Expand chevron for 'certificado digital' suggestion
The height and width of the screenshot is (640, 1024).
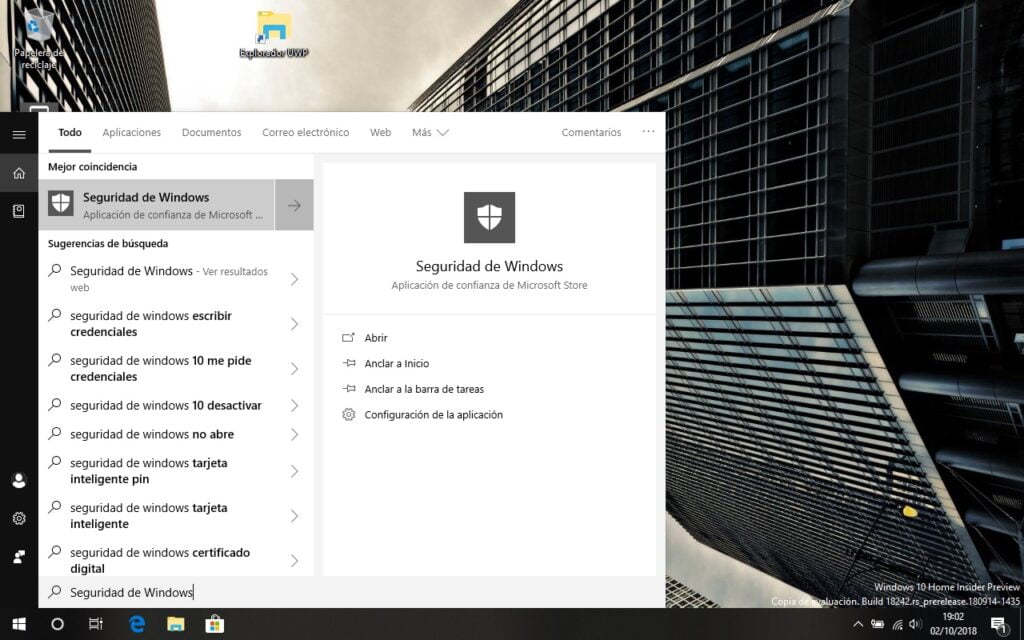(x=294, y=561)
